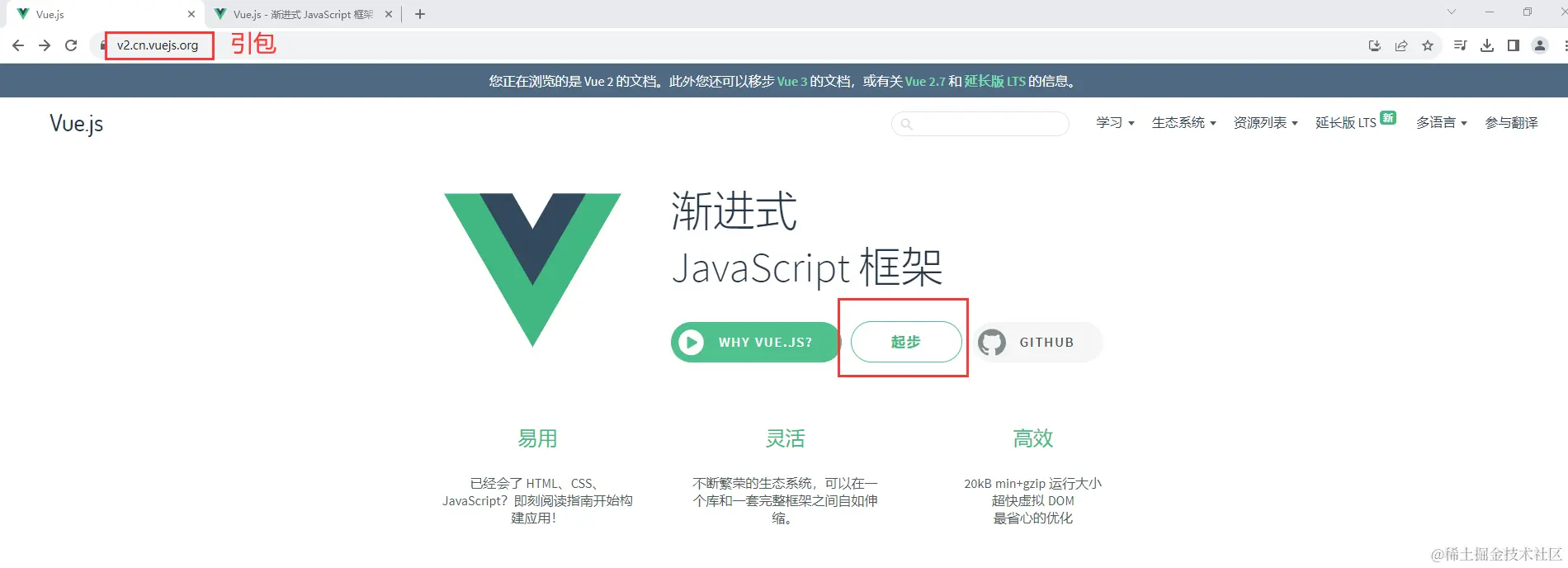1568x568 pixels.
Task: Switch to first Vue.js tab
Action: (103, 14)
